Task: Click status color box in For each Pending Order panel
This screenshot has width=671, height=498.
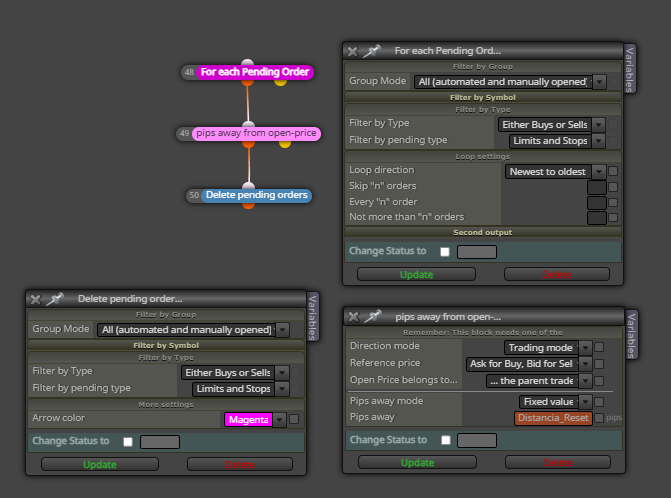Action: pyautogui.click(x=477, y=252)
